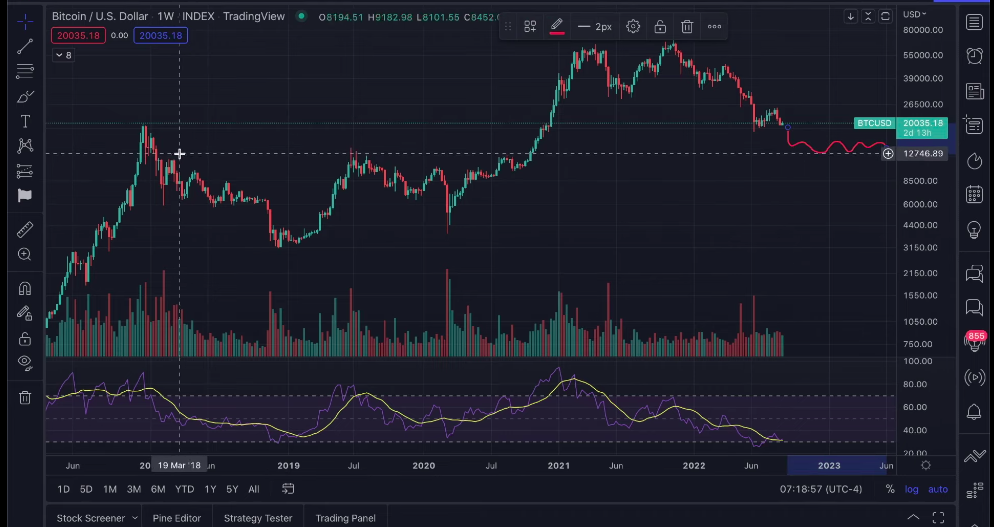Open prediction and measurement tools

coord(25,171)
